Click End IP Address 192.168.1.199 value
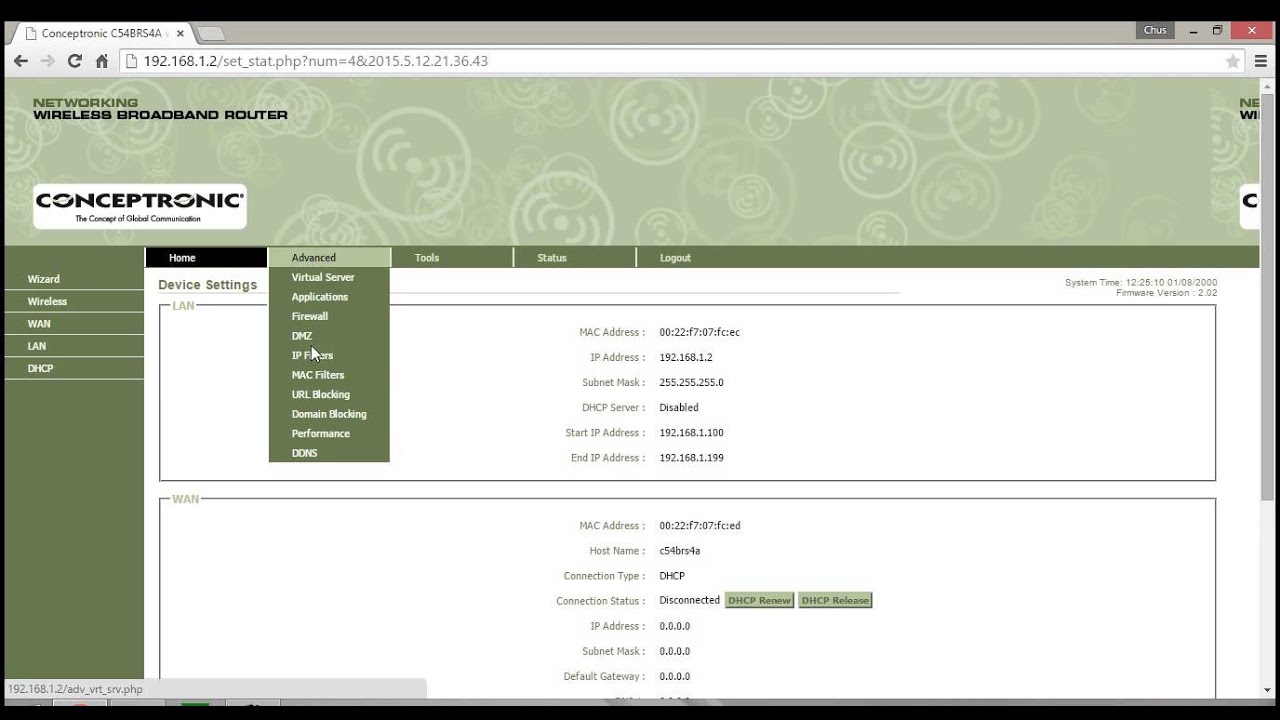Image resolution: width=1280 pixels, height=720 pixels. point(691,457)
